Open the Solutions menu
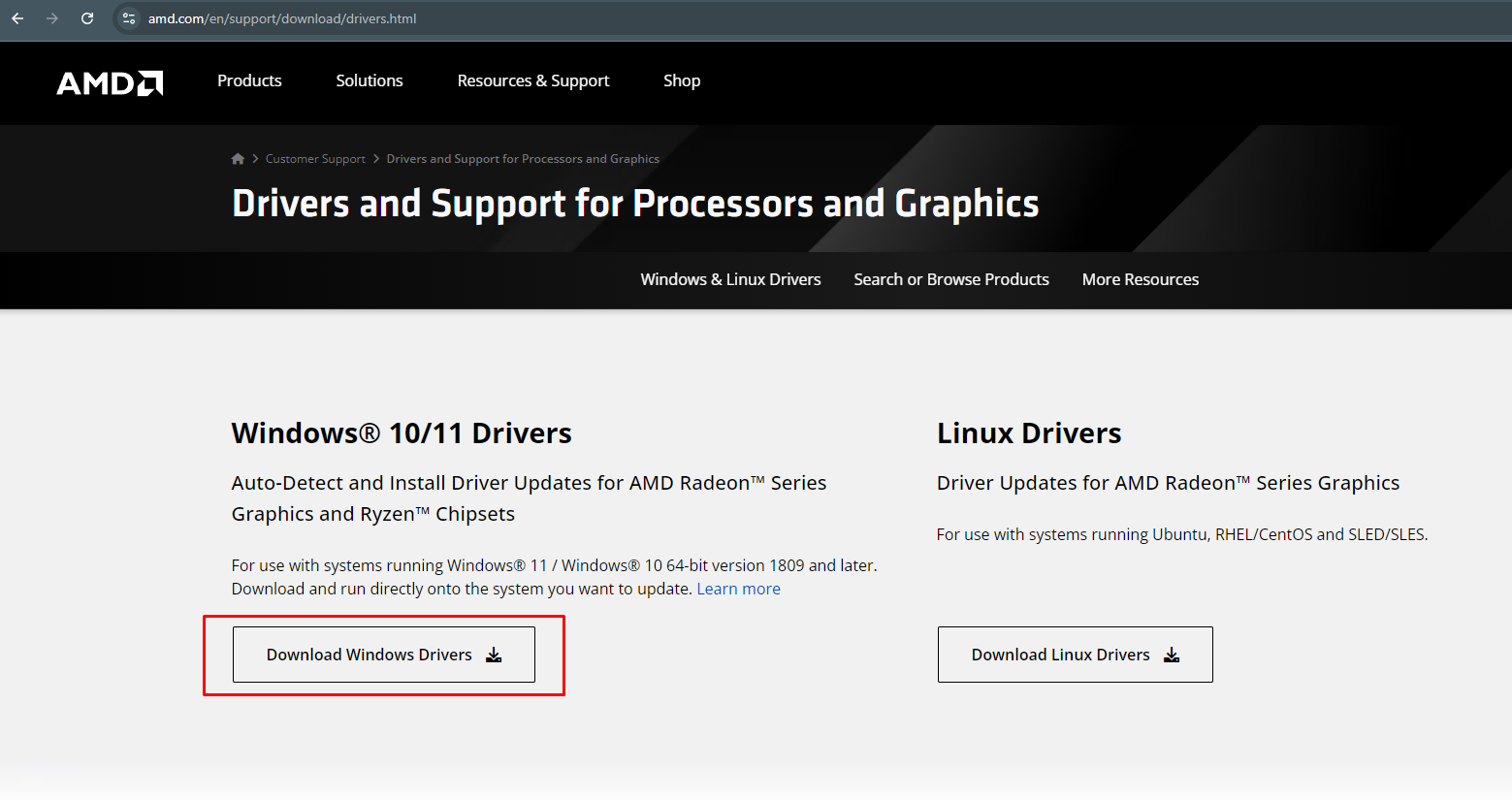Viewport: 1512px width, 800px height. [x=370, y=80]
